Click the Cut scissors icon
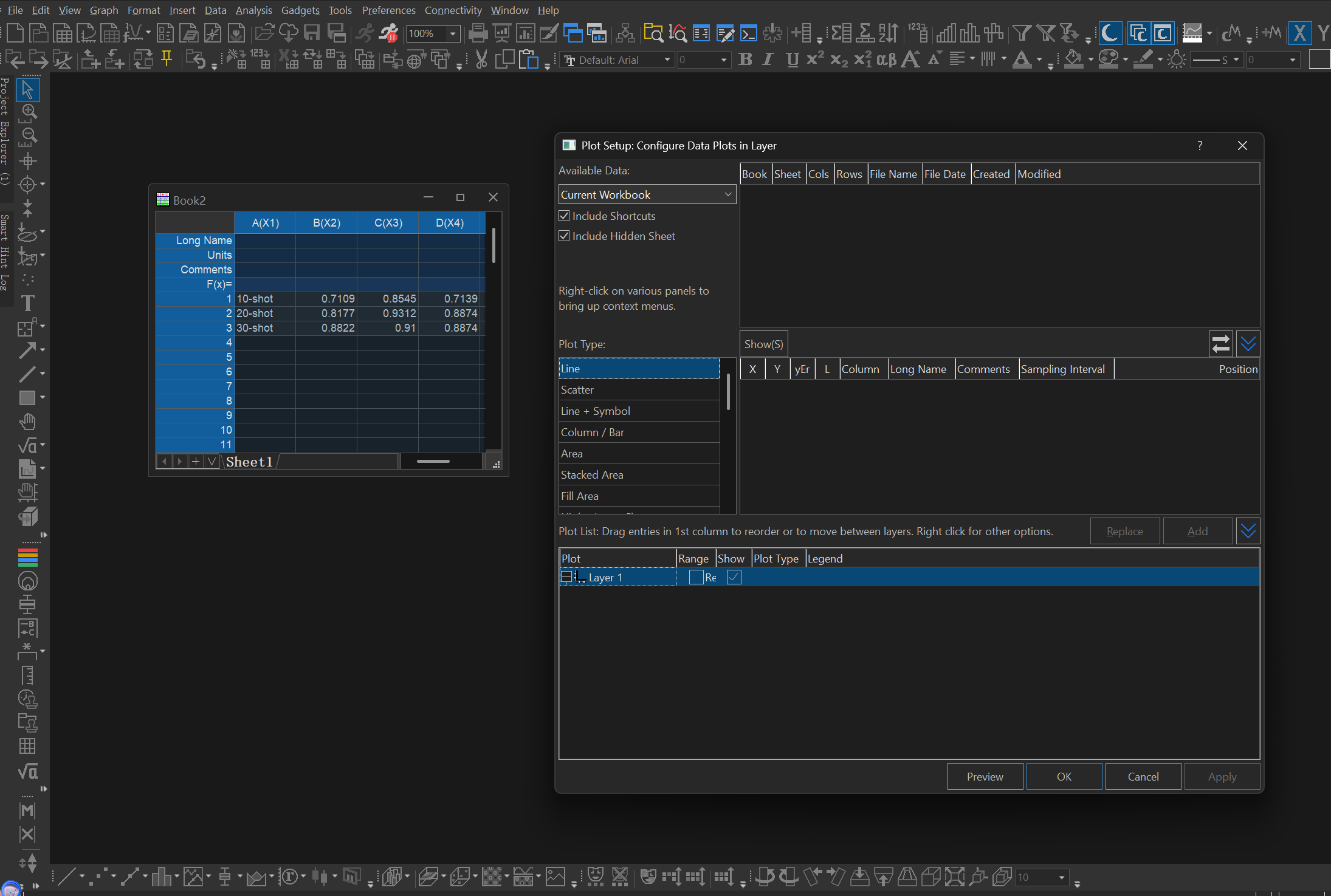Viewport: 1331px width, 896px height. (x=481, y=60)
